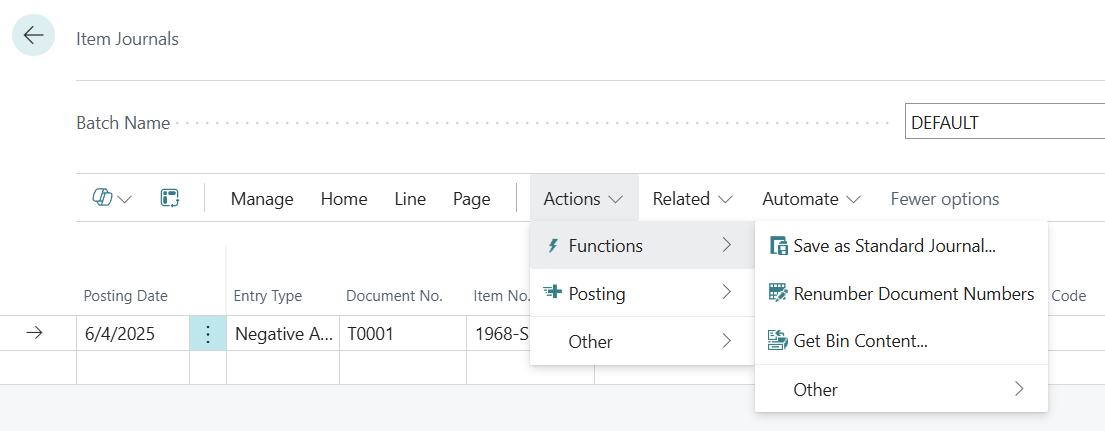Select Renumber Document Numbers action
This screenshot has height=431, width=1105.
click(913, 294)
